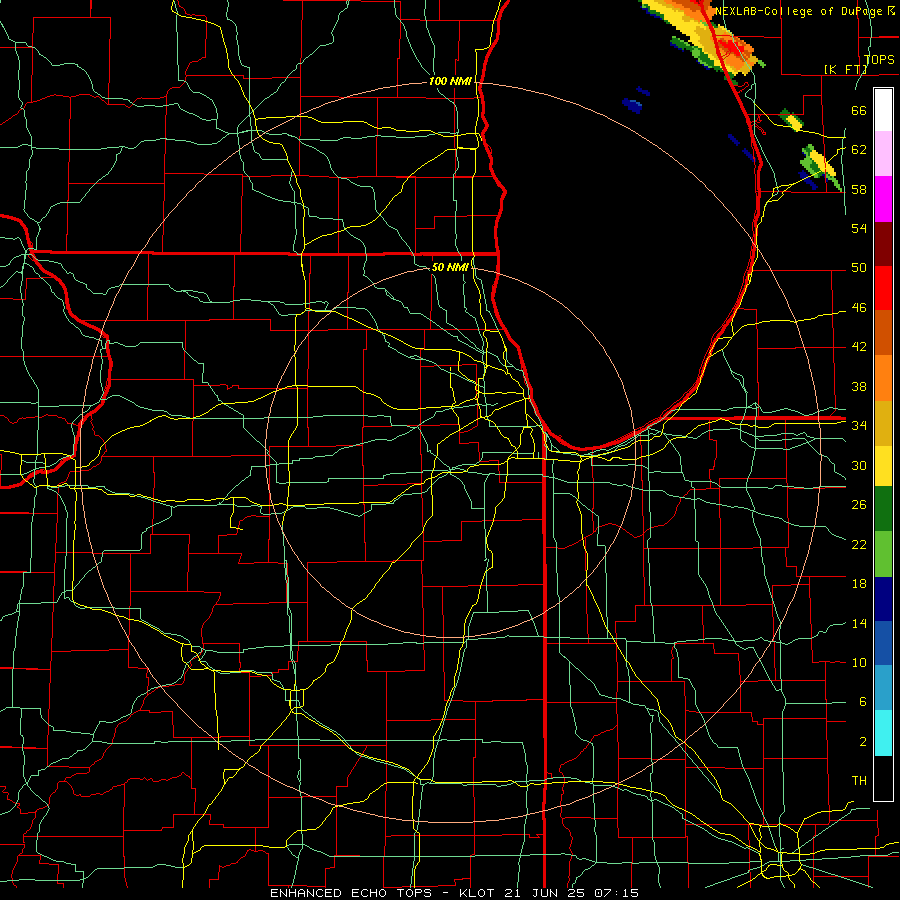900x900 pixels.
Task: Click the sky blue legend swatch
Action: (x=883, y=687)
